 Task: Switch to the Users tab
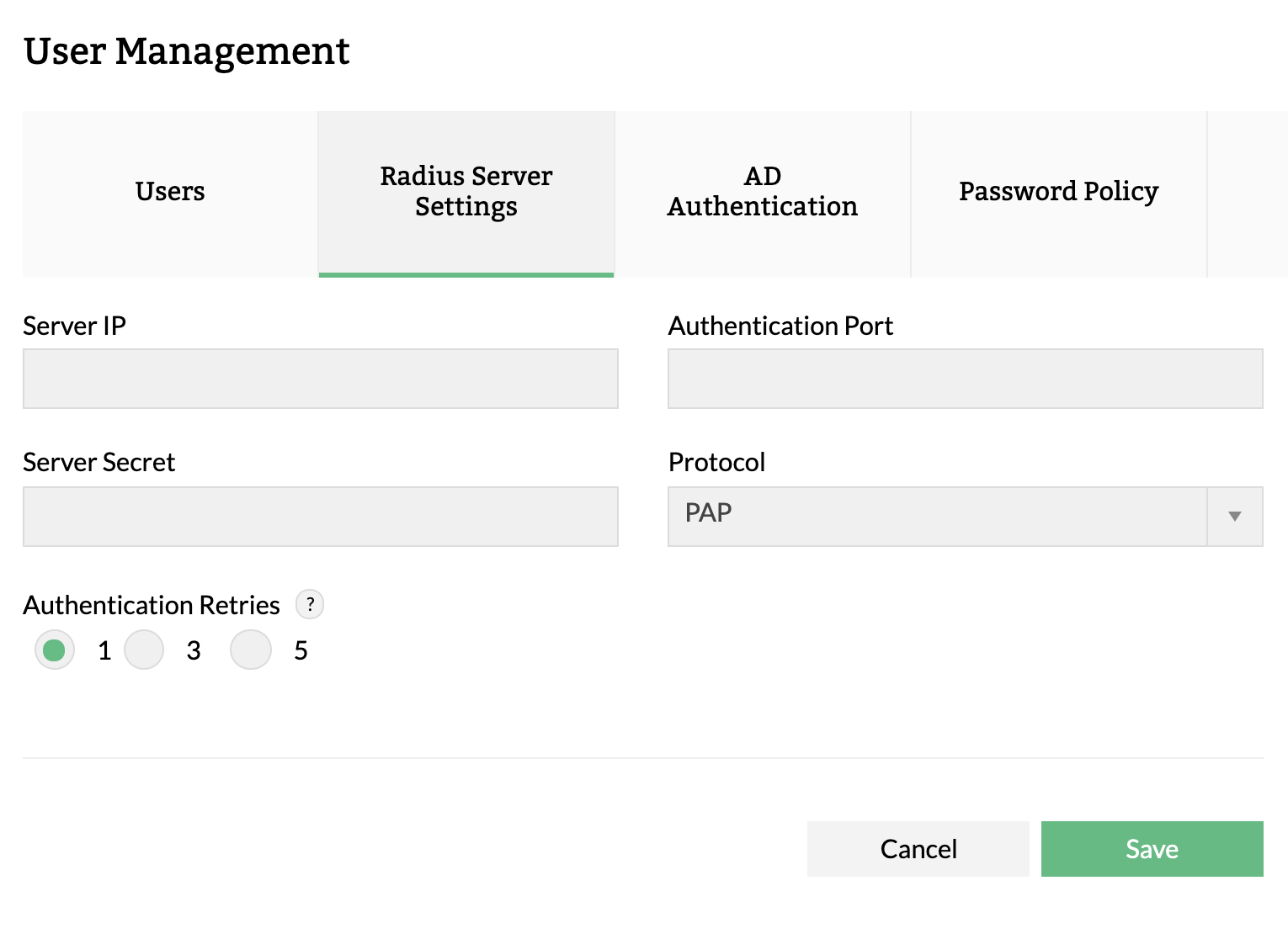tap(169, 192)
